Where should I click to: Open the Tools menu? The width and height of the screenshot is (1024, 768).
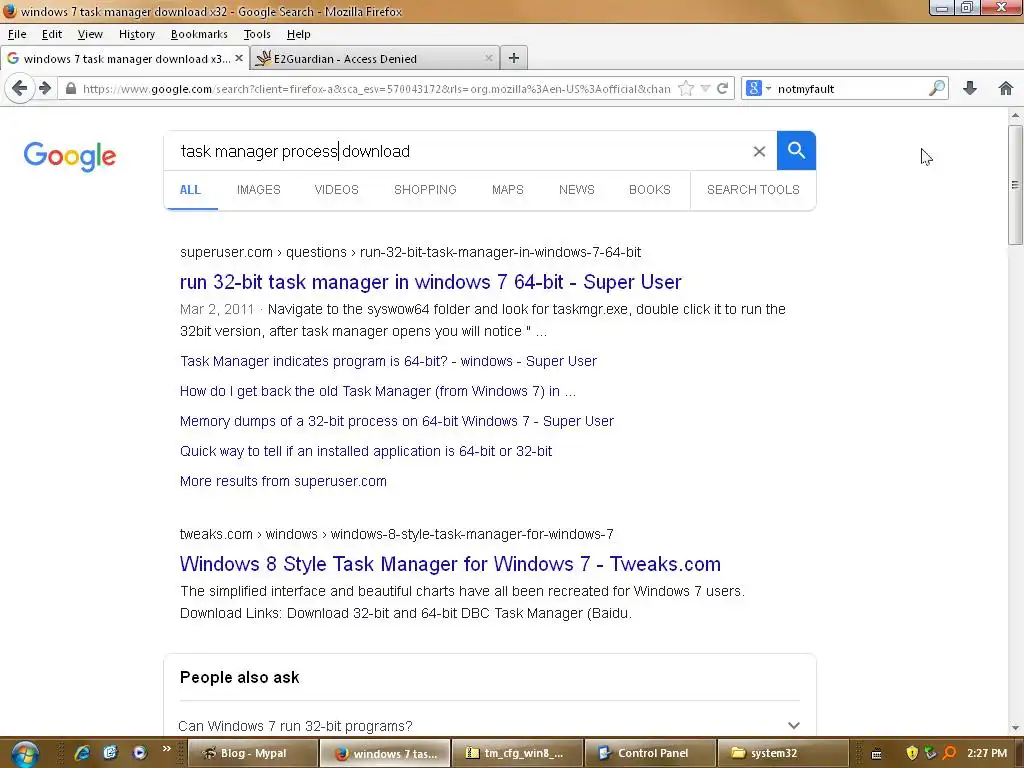coord(257,34)
